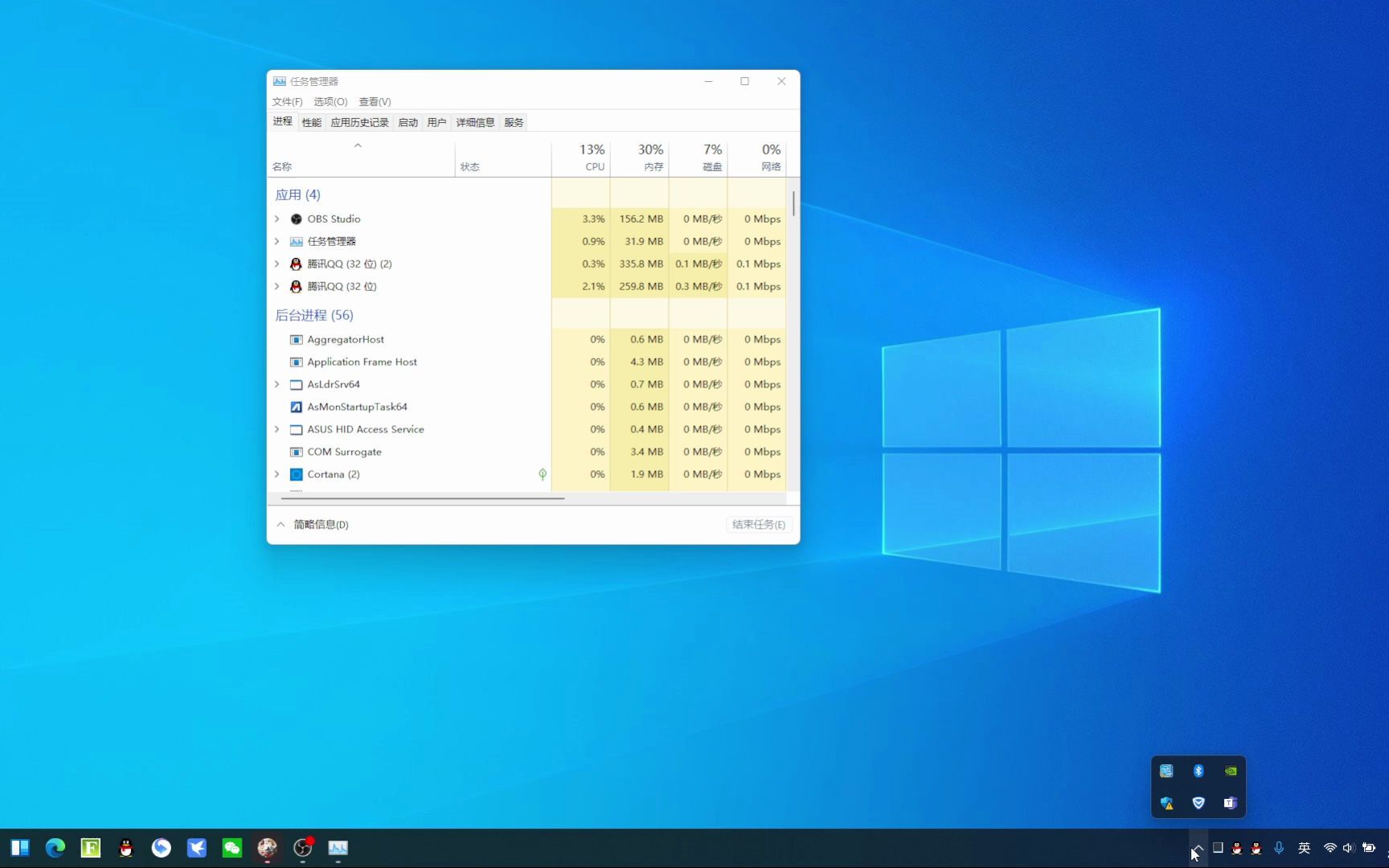
Task: Check the battery power icon
Action: 1369,848
